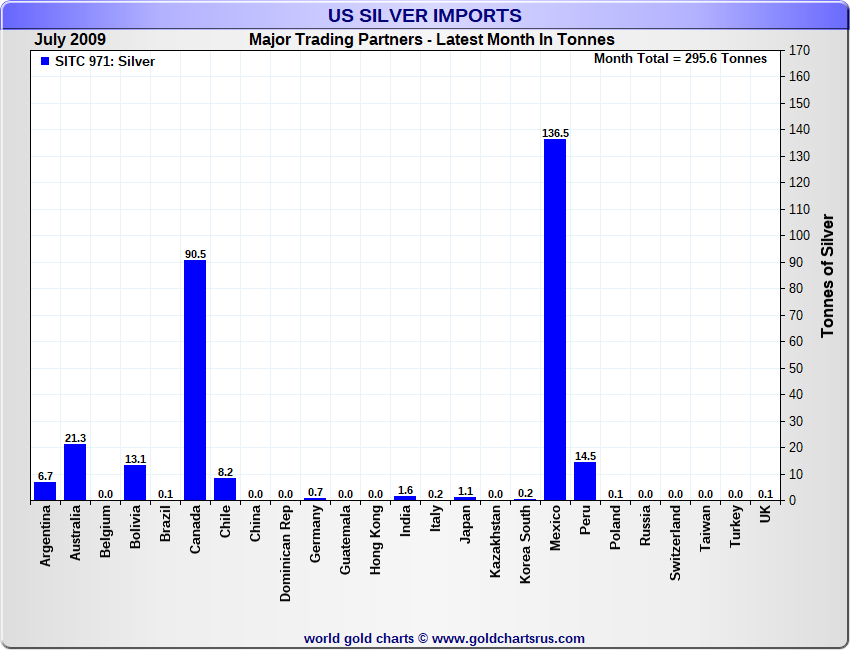
Task: Click the Dominican Rep axis label
Action: pos(286,552)
